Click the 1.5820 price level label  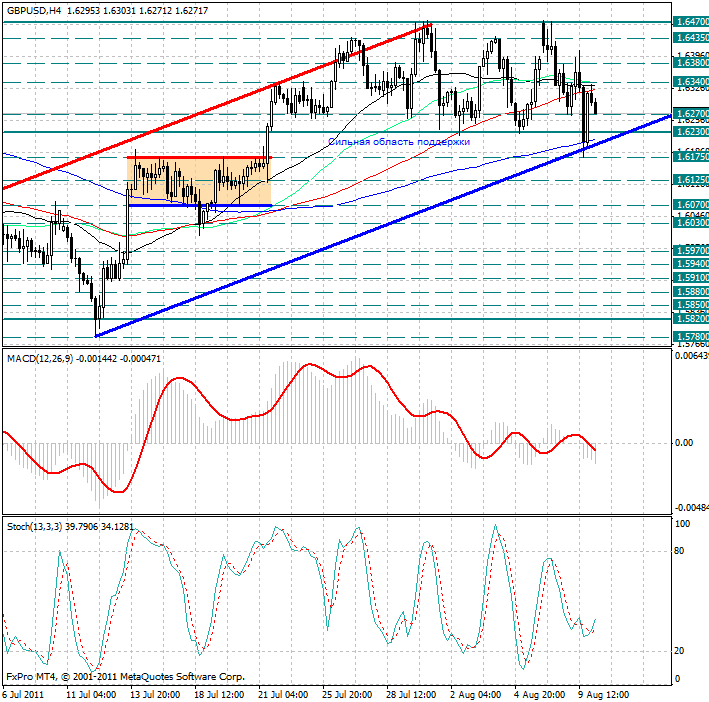click(x=691, y=319)
